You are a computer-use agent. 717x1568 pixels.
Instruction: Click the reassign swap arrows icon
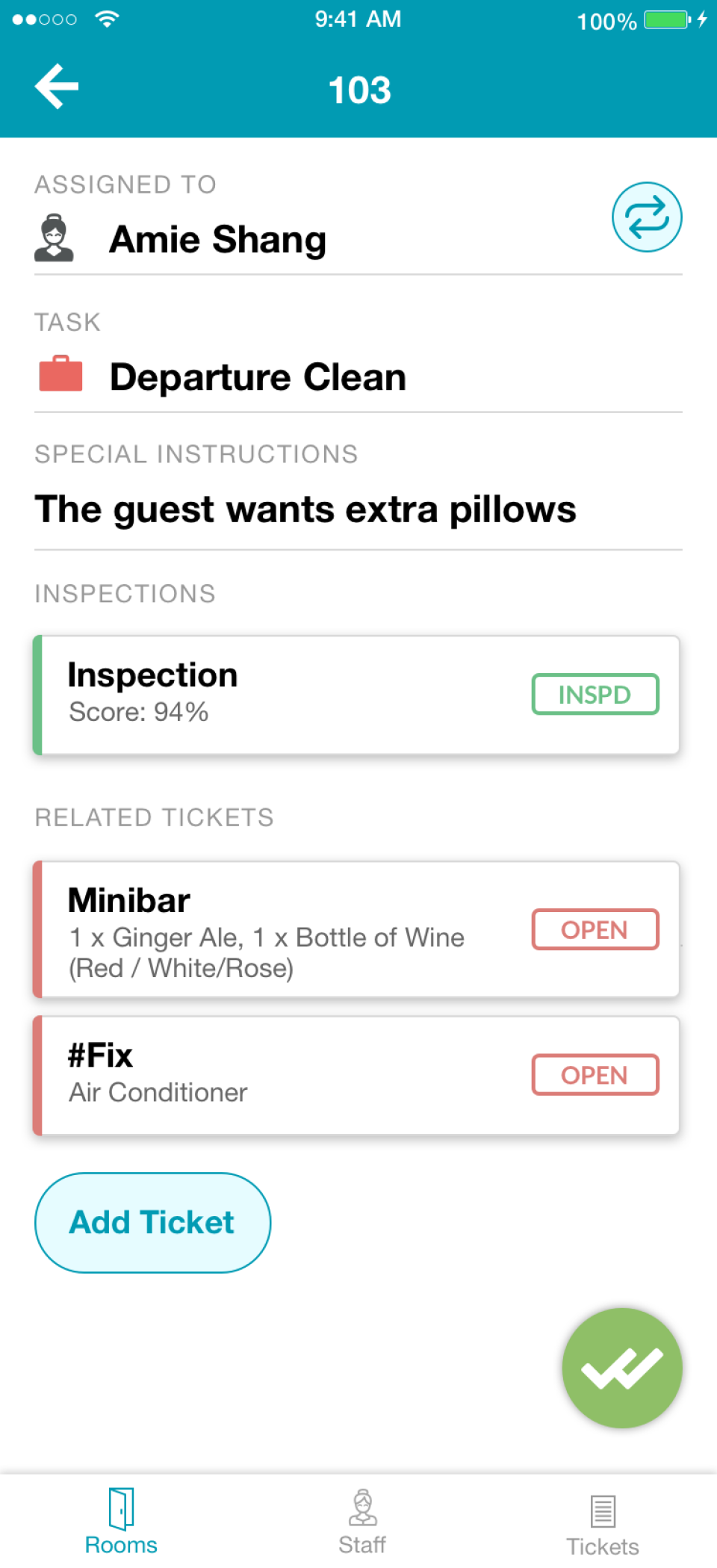[647, 217]
